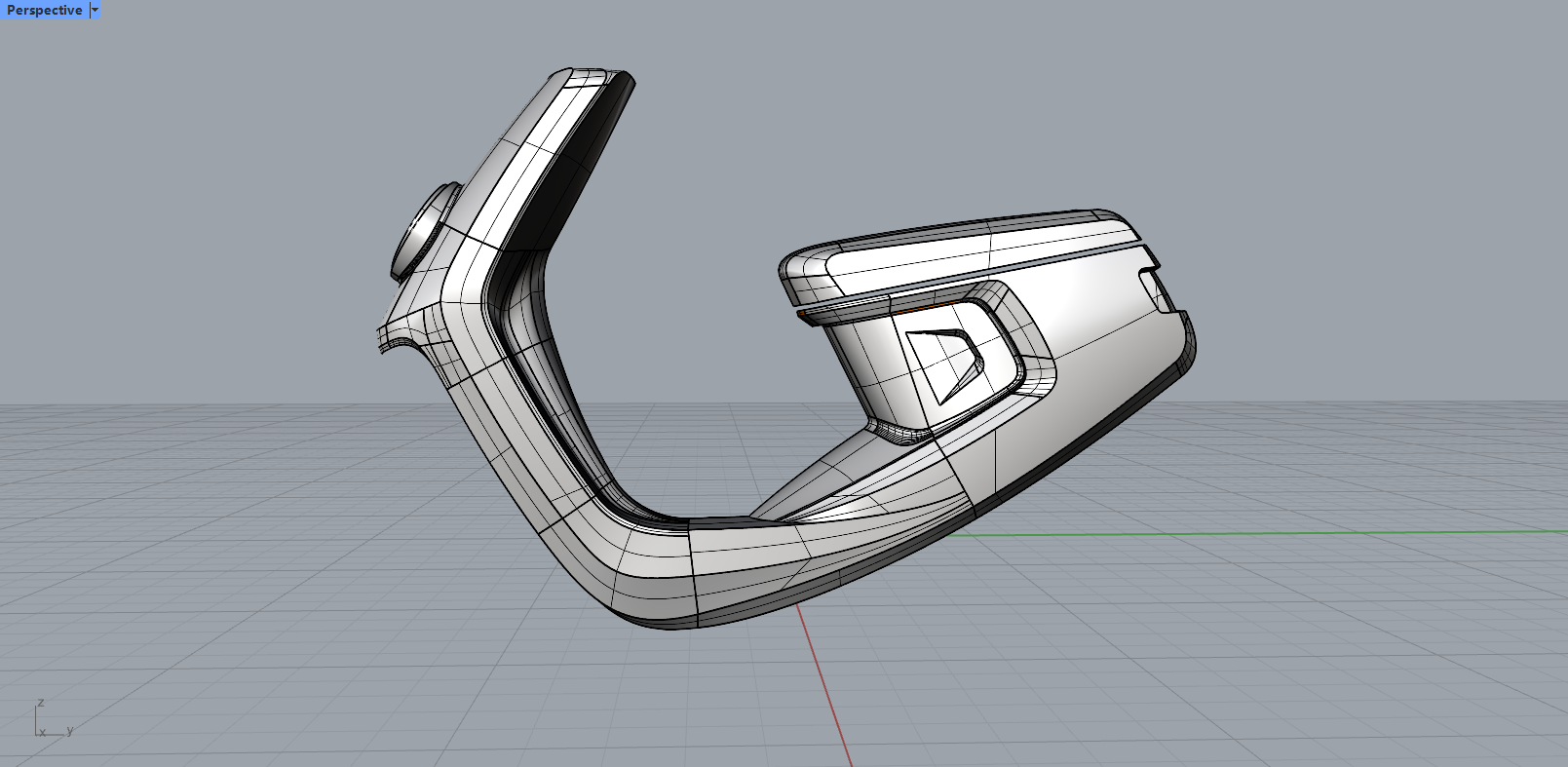The height and width of the screenshot is (767, 1568).
Task: Click an empty grid area at lower right
Action: pyautogui.click(x=1316, y=663)
